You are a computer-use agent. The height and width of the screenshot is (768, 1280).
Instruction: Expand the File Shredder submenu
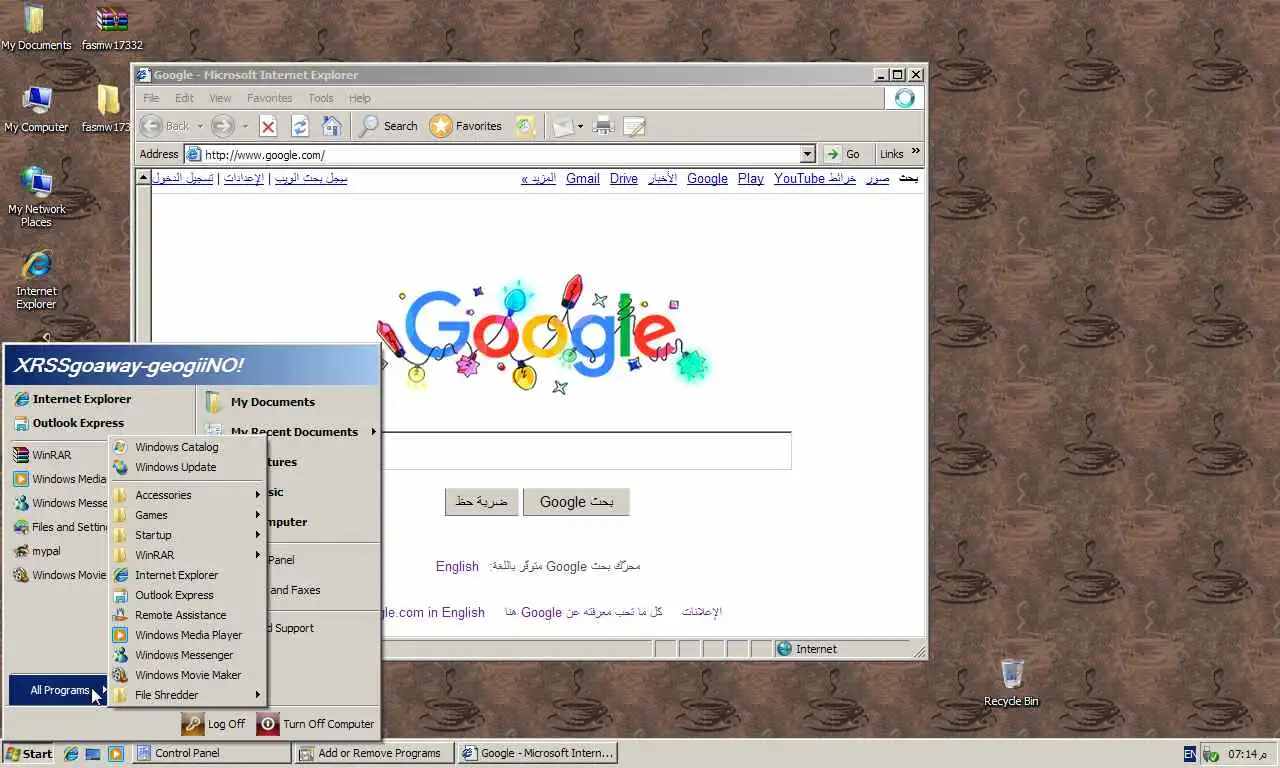pyautogui.click(x=186, y=695)
